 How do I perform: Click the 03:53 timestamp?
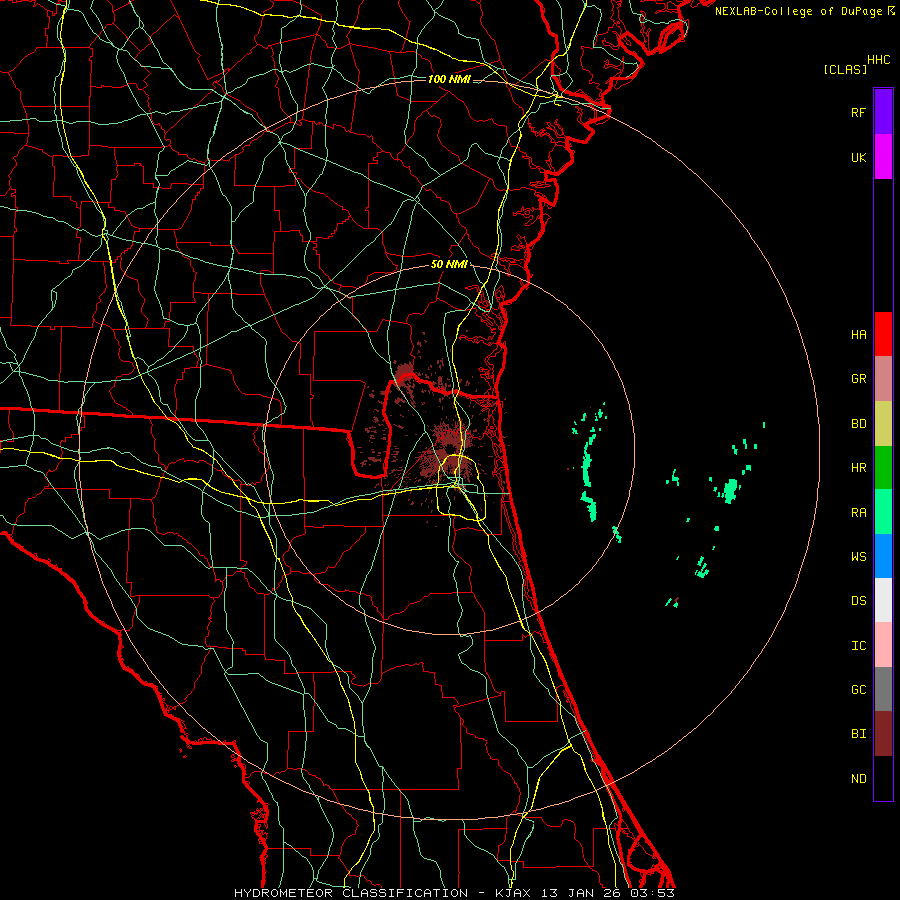651,893
